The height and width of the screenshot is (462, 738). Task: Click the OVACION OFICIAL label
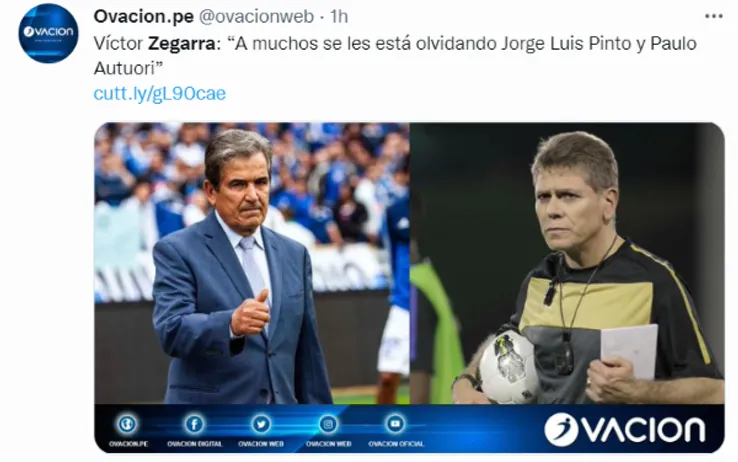click(396, 444)
